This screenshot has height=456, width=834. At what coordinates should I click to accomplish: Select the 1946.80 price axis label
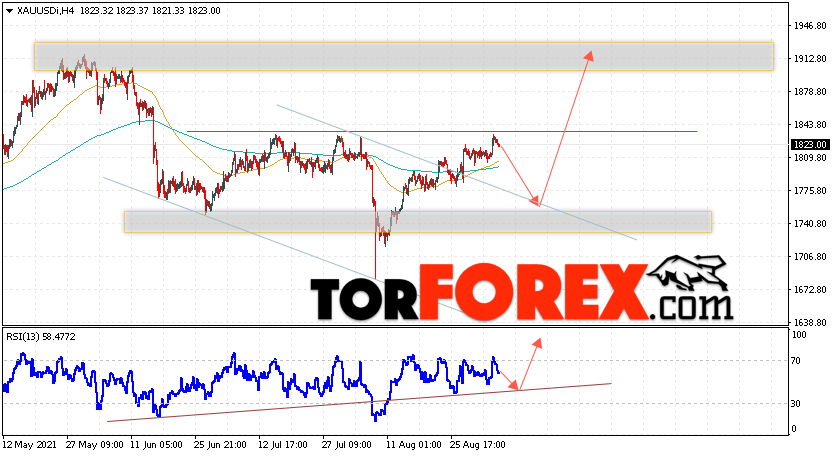tap(810, 26)
